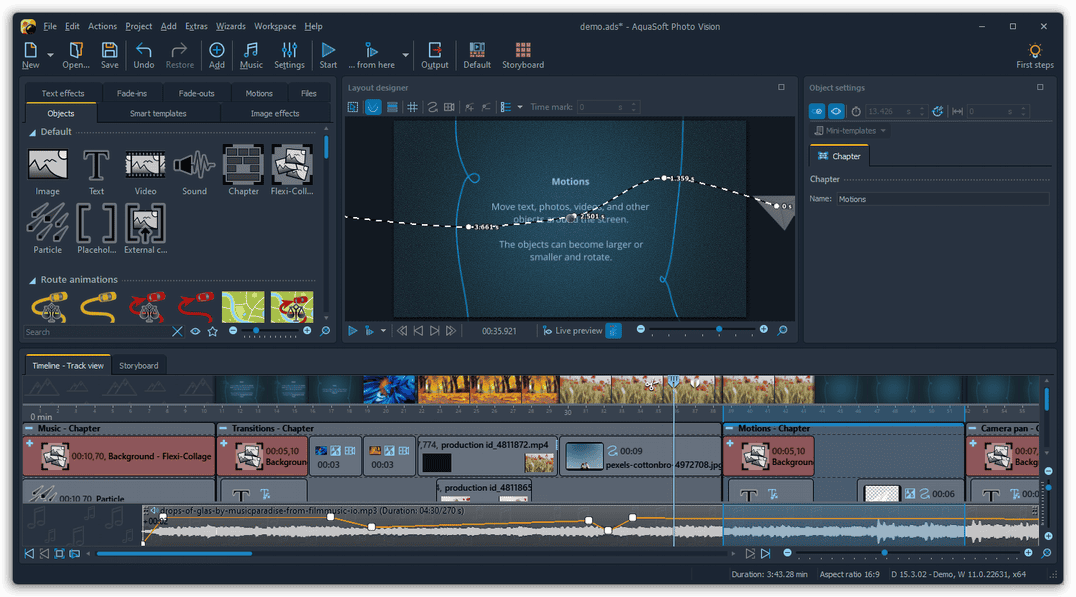
Task: Toggle the eye visibility in Object settings
Action: [836, 111]
